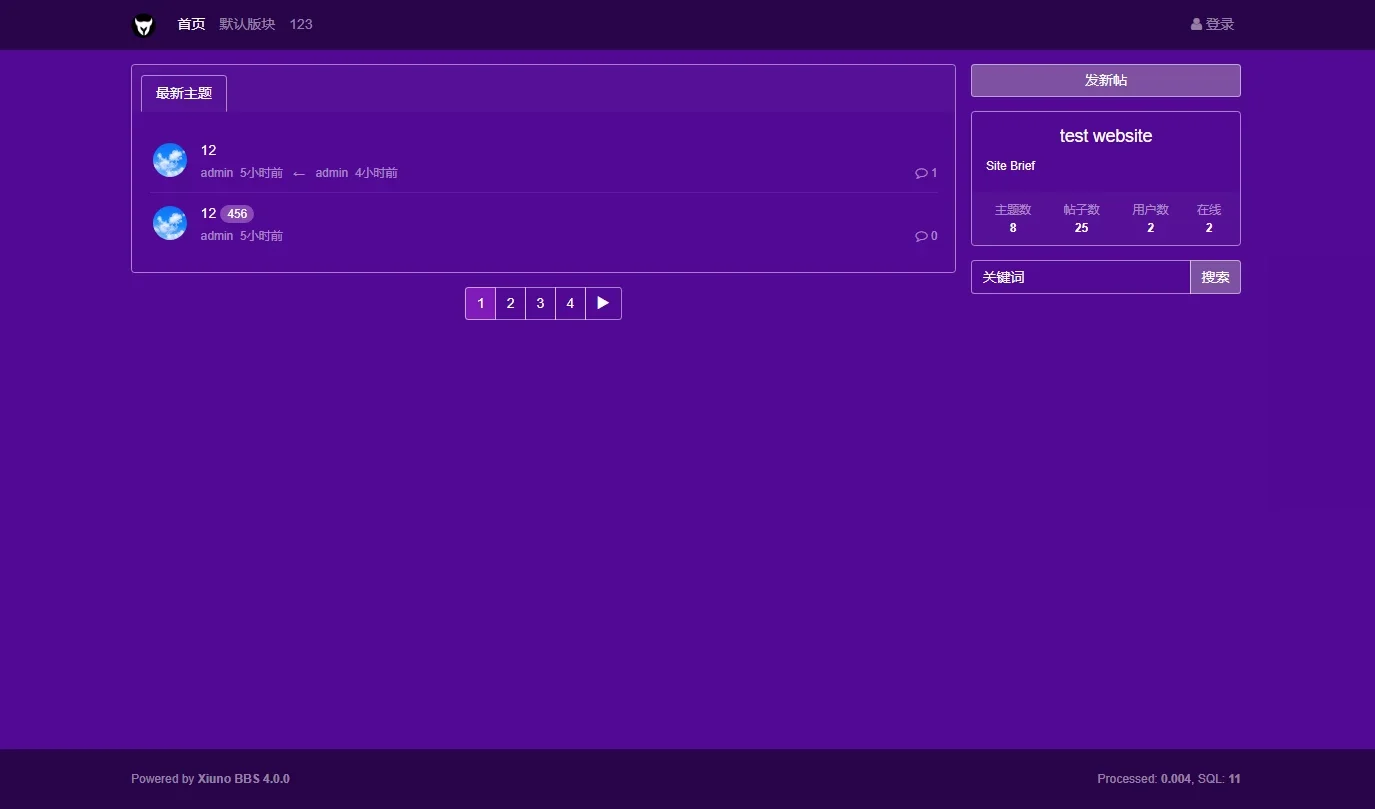Click the globe avatar on the second topic
Image resolution: width=1375 pixels, height=809 pixels.
169,223
